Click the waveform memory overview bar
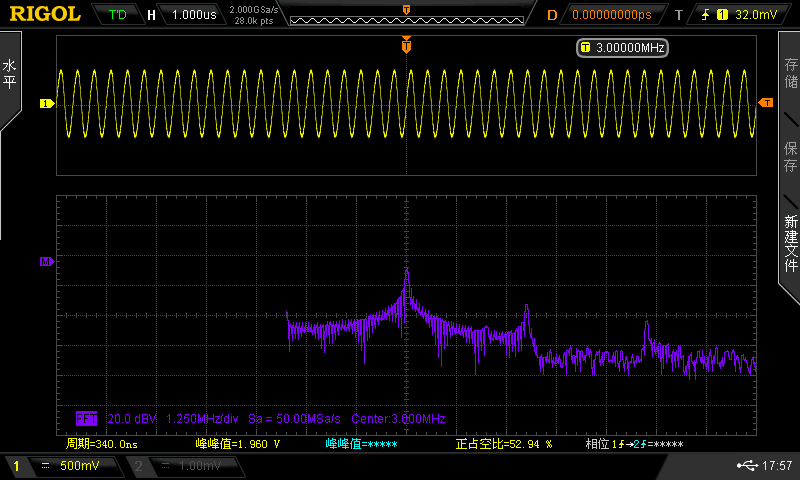Viewport: 800px width, 480px height. (x=407, y=20)
